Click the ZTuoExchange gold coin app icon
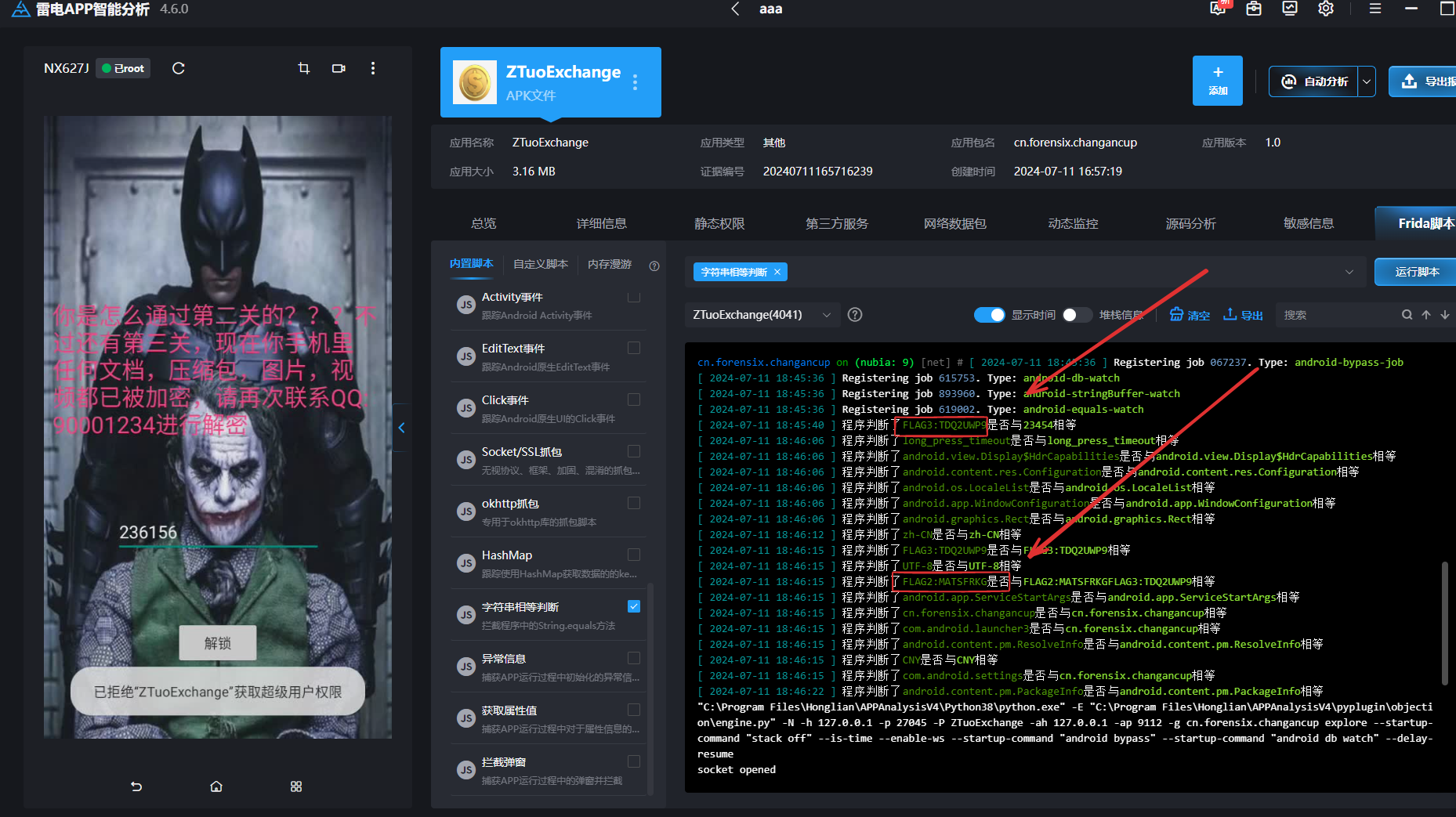The image size is (1456, 817). pos(475,82)
